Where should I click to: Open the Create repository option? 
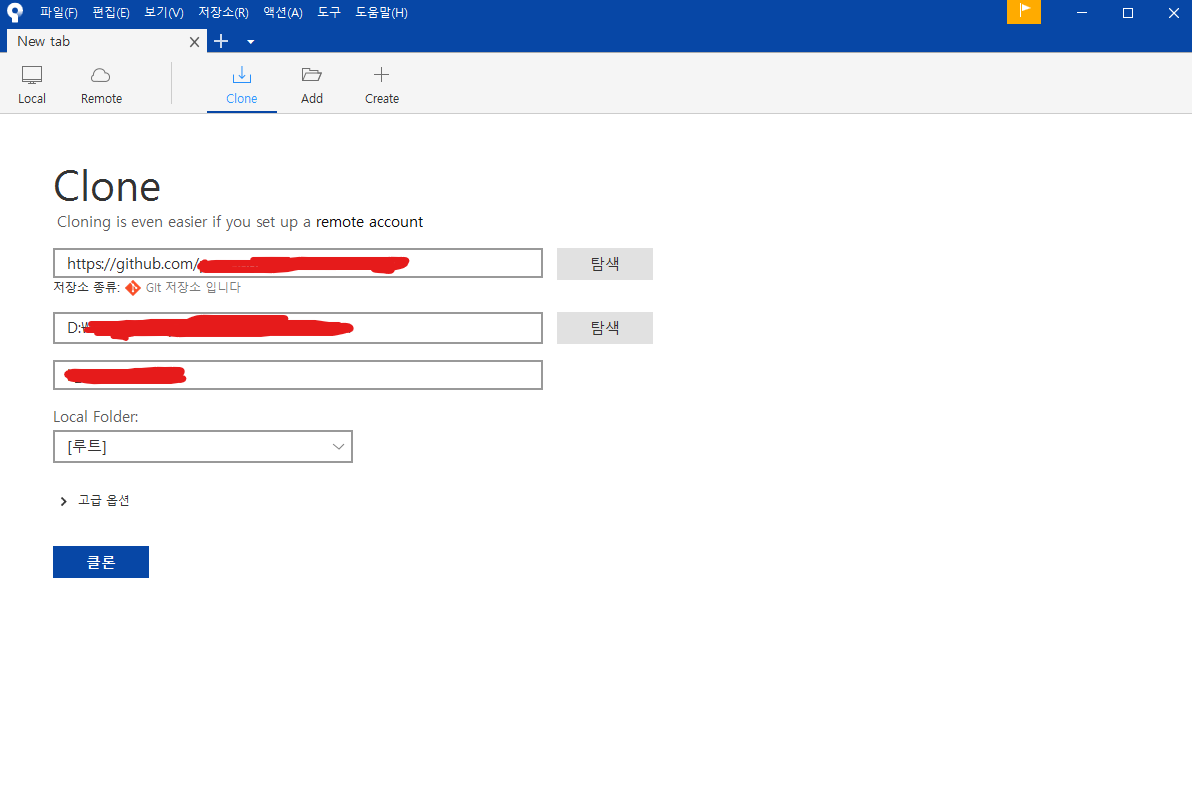tap(382, 84)
